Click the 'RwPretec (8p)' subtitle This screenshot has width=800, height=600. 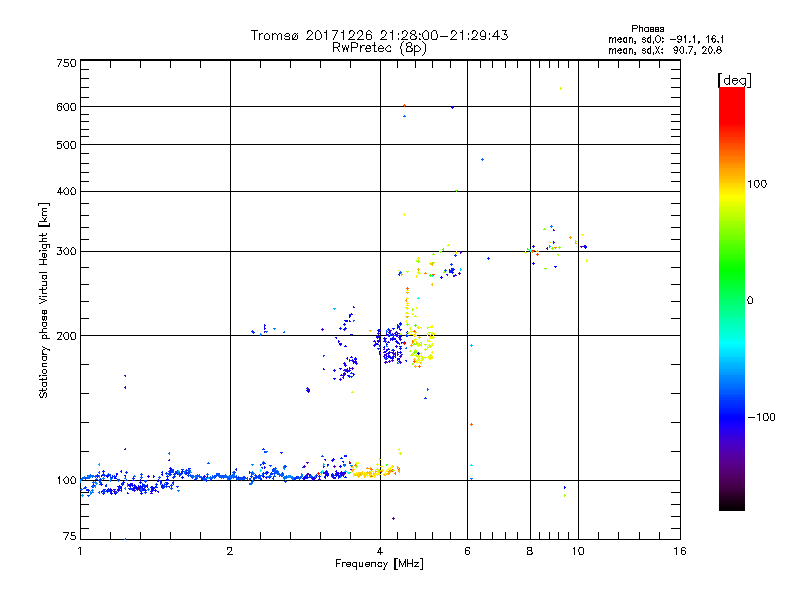pyautogui.click(x=379, y=48)
